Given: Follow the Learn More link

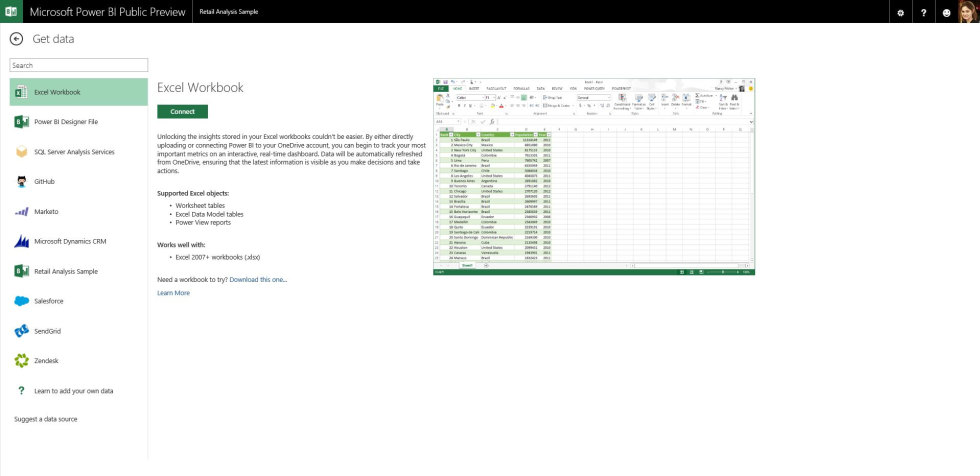Looking at the screenshot, I should (174, 293).
